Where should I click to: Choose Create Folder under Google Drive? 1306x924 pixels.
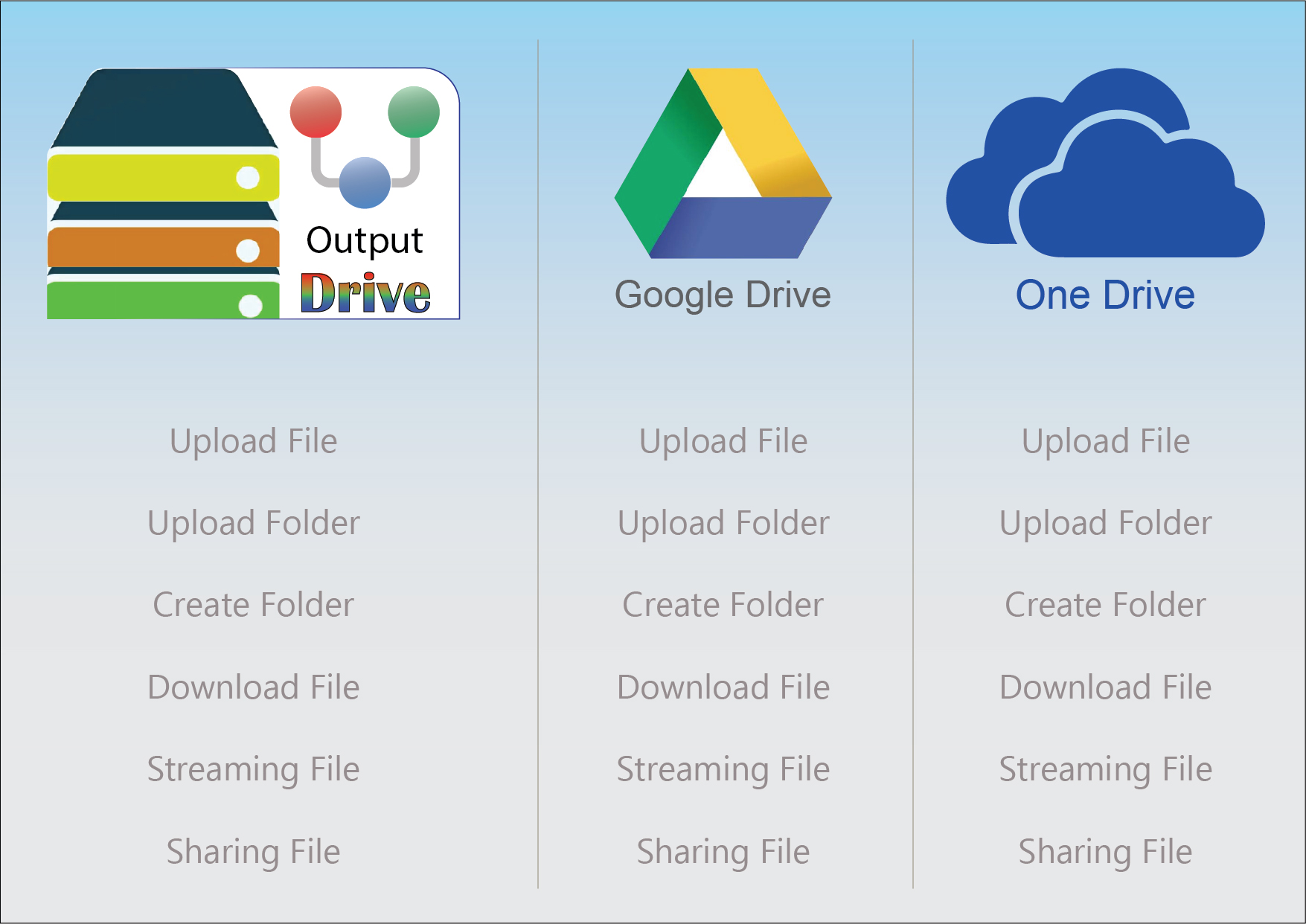pyautogui.click(x=723, y=605)
